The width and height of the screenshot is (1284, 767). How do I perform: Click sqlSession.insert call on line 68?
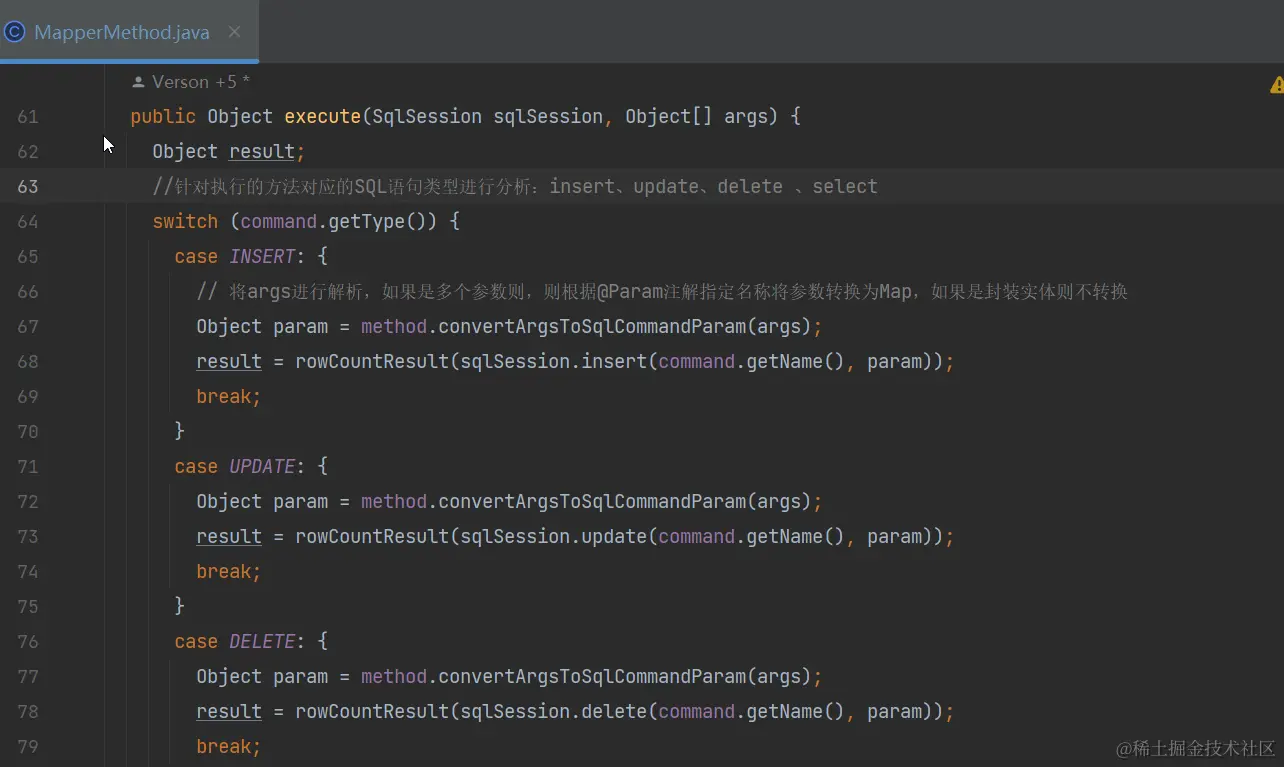pos(554,362)
